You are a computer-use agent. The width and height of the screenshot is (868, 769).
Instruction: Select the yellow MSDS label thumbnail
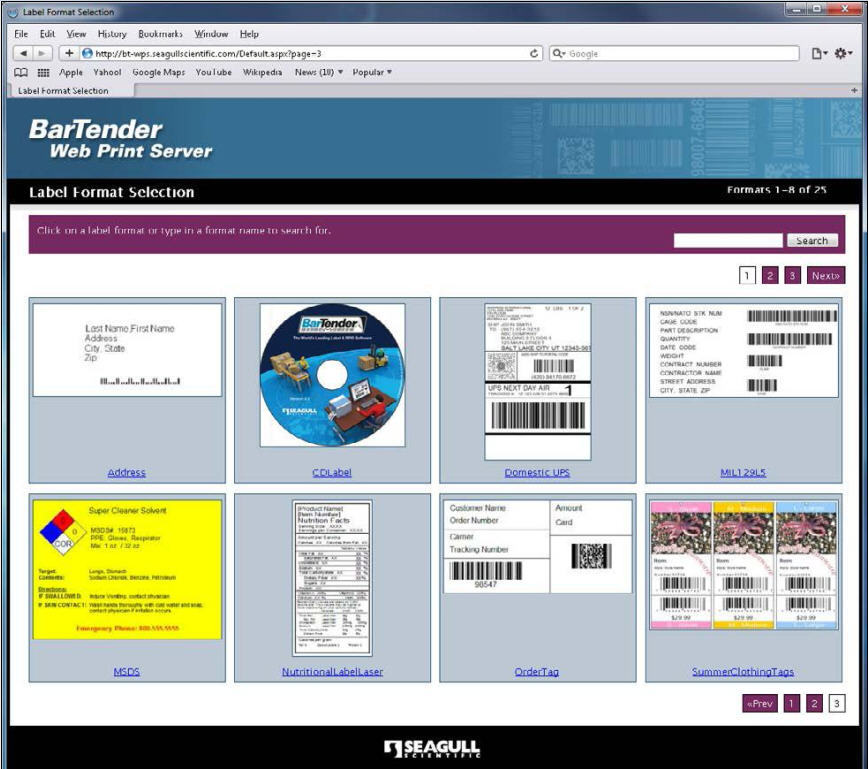127,570
